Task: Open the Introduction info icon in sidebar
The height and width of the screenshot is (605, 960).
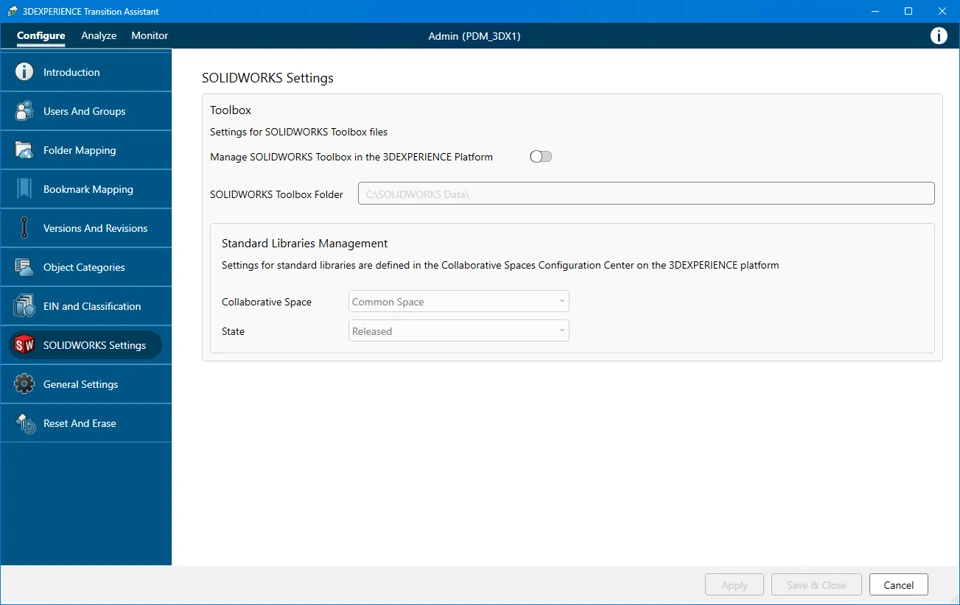Action: 24,72
